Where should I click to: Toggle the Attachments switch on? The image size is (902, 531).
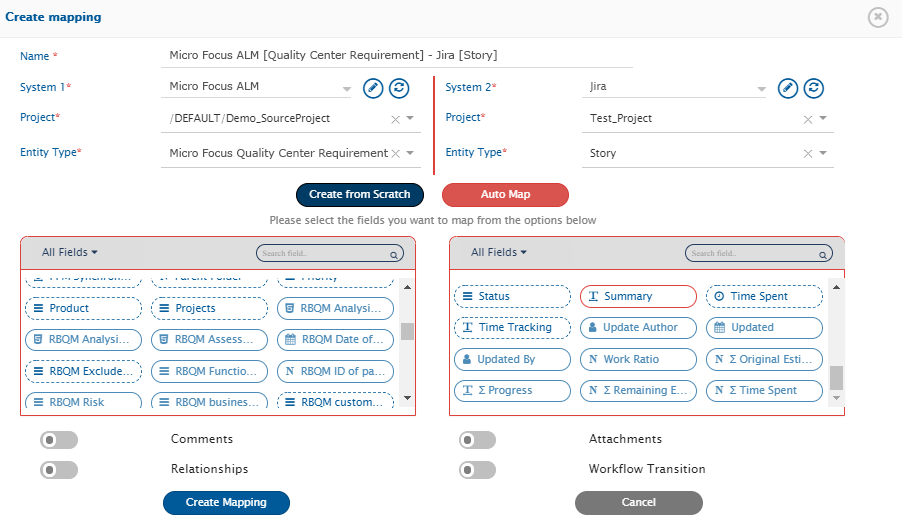pyautogui.click(x=477, y=440)
